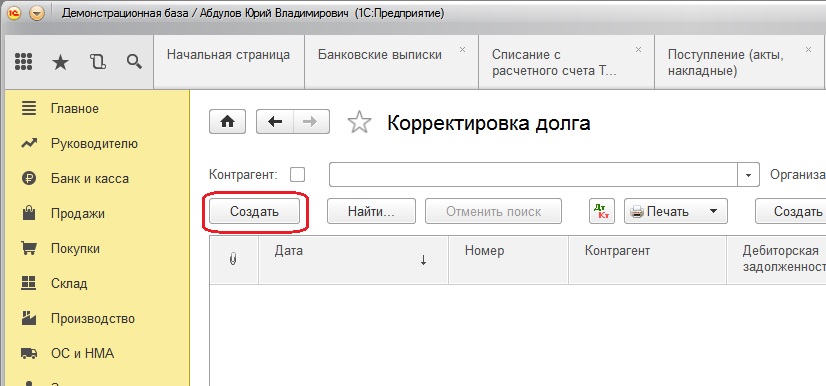Click the second Создать button after Печать
Viewport: 826px width, 386px height.
[791, 211]
